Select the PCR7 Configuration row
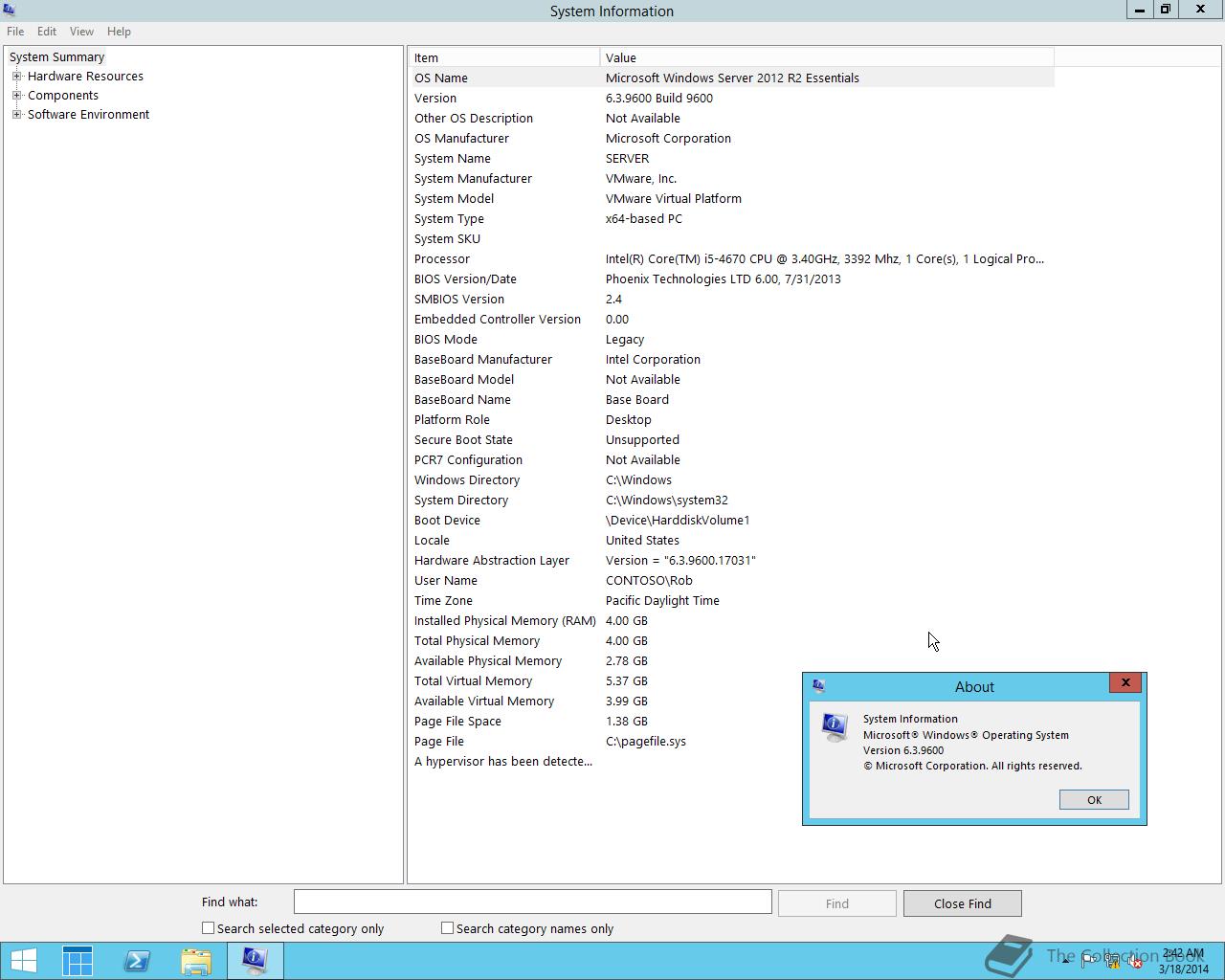The image size is (1225, 980). click(x=732, y=459)
